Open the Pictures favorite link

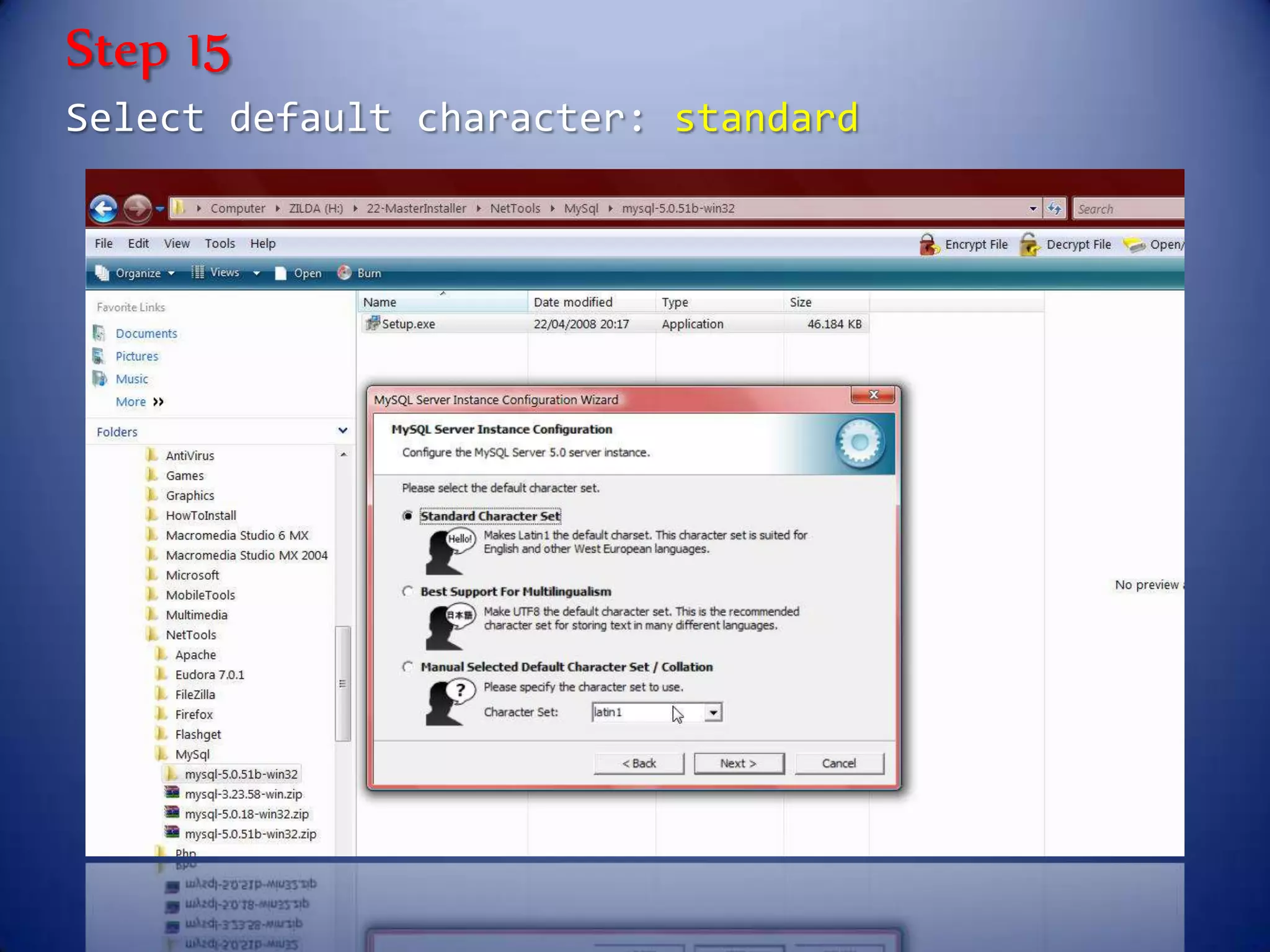click(x=137, y=356)
